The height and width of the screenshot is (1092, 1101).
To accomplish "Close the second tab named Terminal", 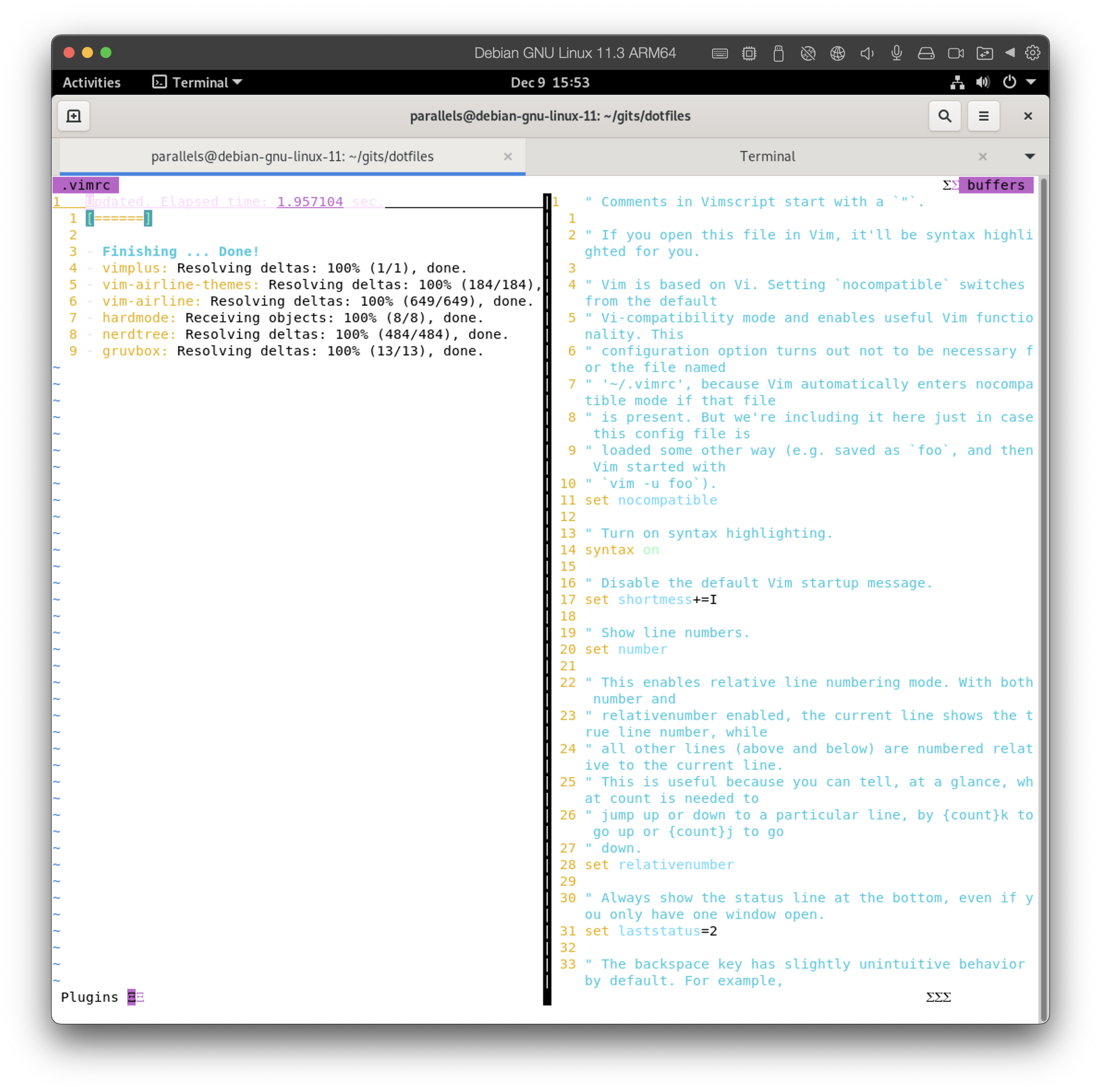I will click(982, 156).
